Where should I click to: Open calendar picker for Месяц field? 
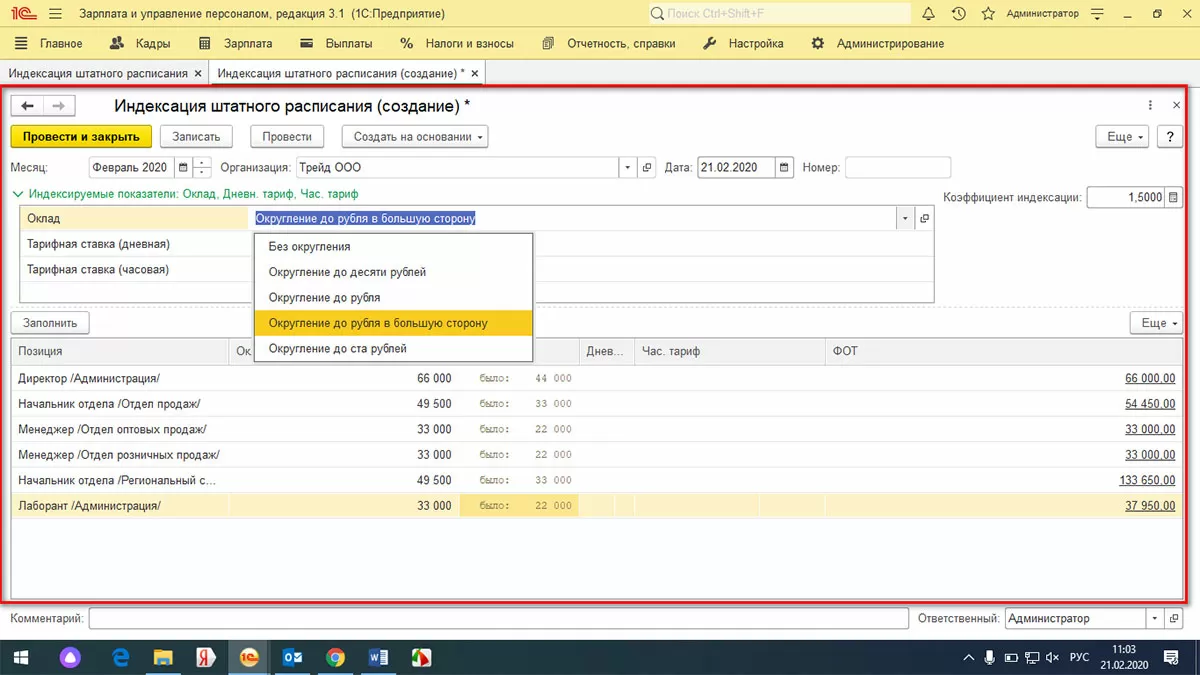183,168
